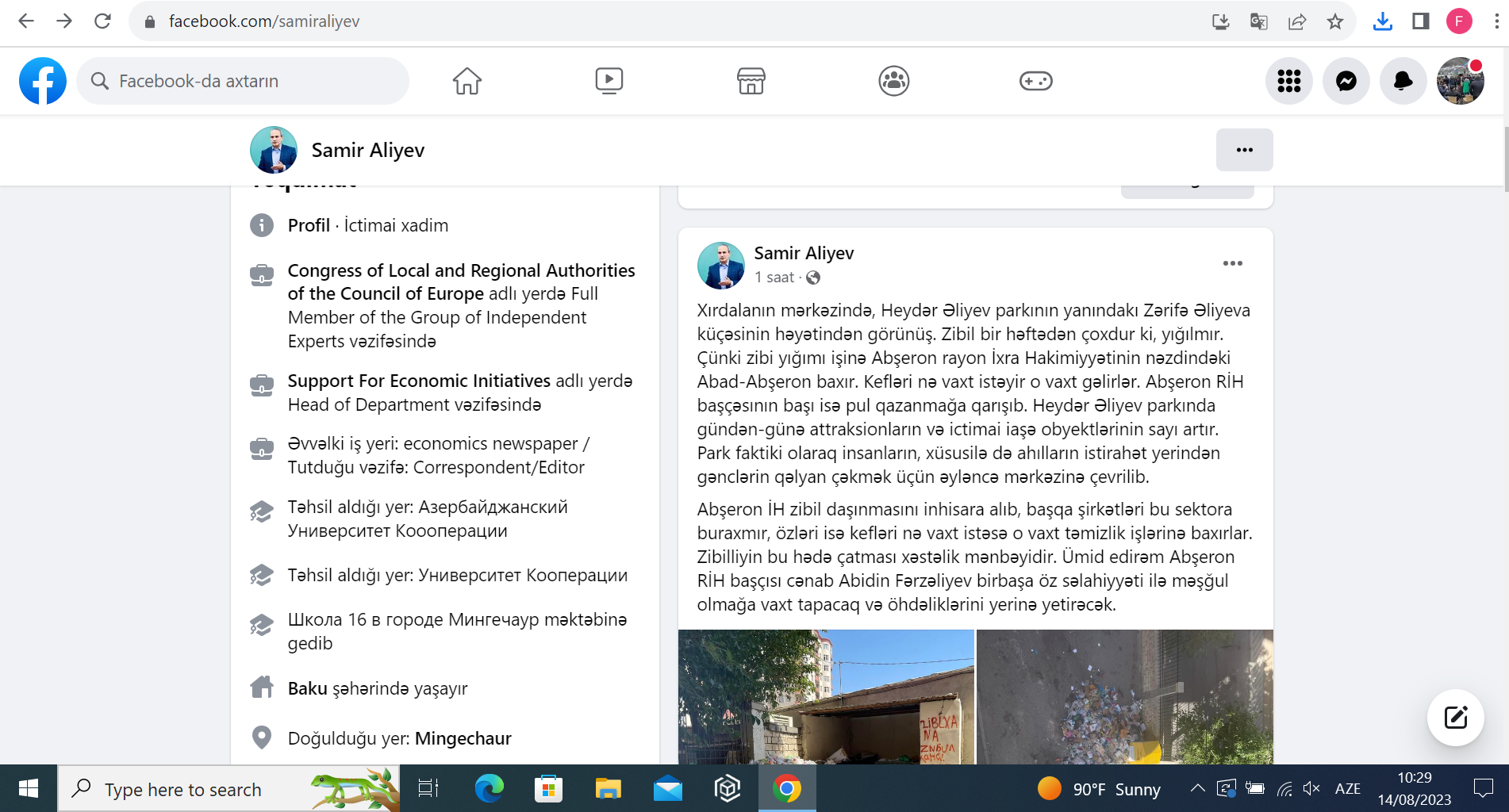The height and width of the screenshot is (812, 1509).
Task: Bookmark this page with star icon
Action: coord(1335,21)
